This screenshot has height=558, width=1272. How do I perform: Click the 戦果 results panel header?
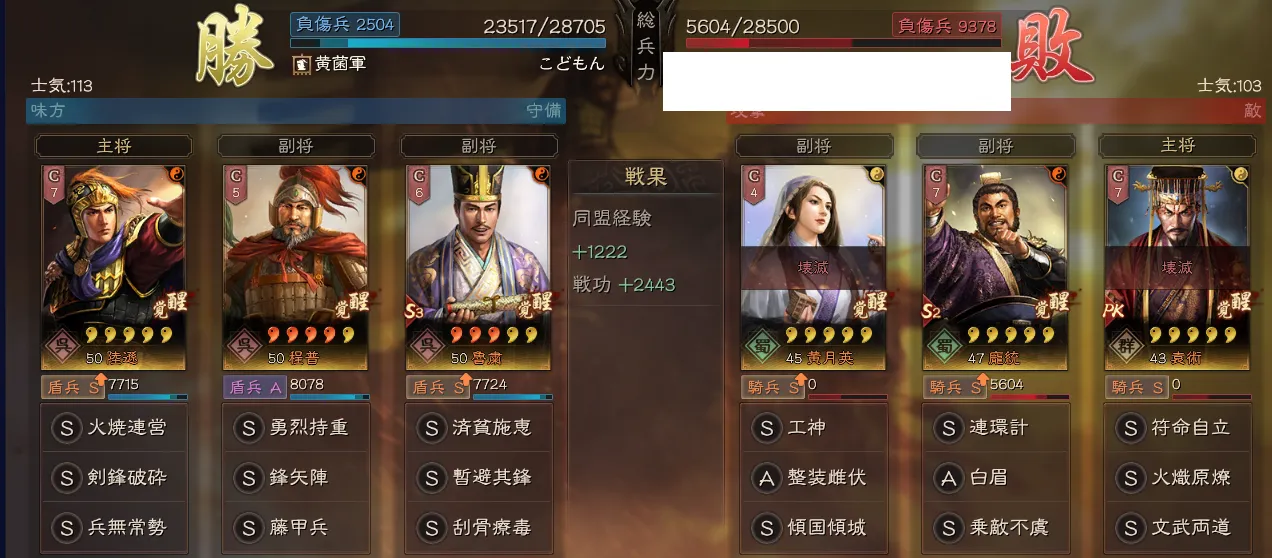tap(646, 178)
